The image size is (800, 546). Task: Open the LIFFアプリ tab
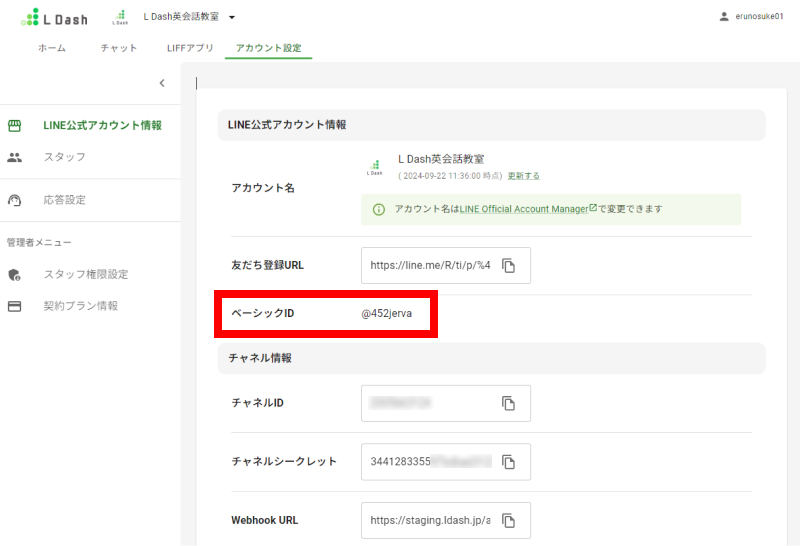[190, 48]
